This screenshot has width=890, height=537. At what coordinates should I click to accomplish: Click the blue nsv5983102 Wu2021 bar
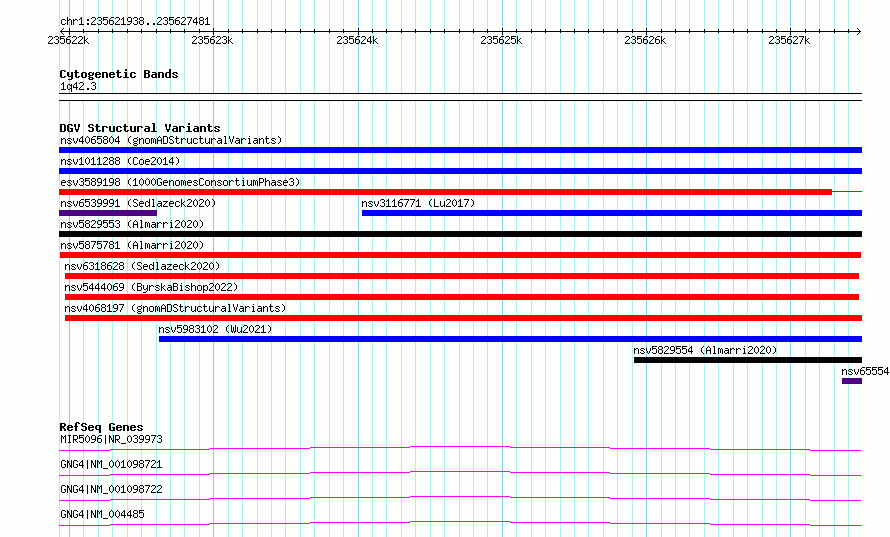pos(510,339)
